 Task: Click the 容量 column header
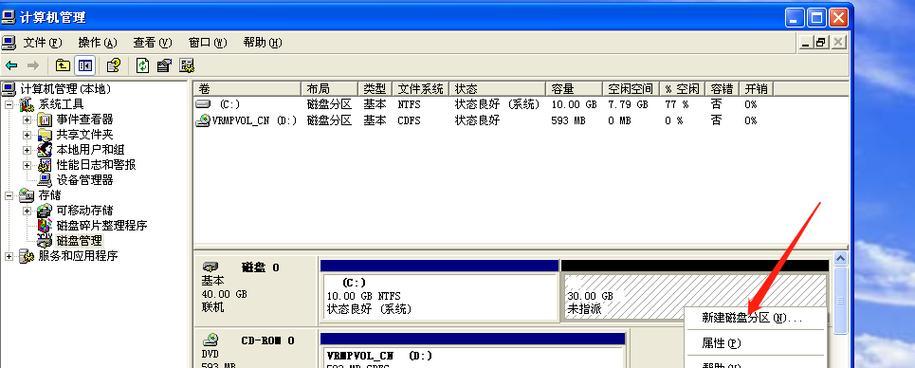(574, 89)
